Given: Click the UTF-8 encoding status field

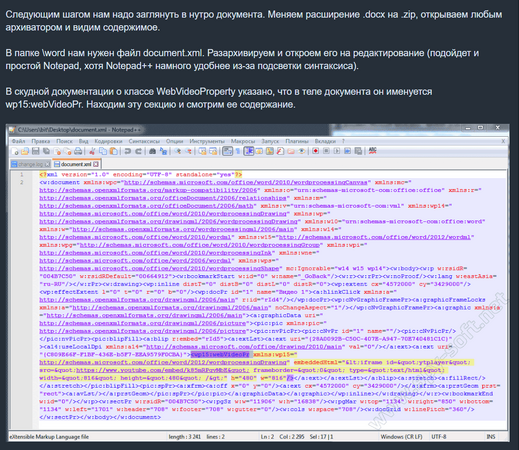Looking at the screenshot, I should click(439, 437).
